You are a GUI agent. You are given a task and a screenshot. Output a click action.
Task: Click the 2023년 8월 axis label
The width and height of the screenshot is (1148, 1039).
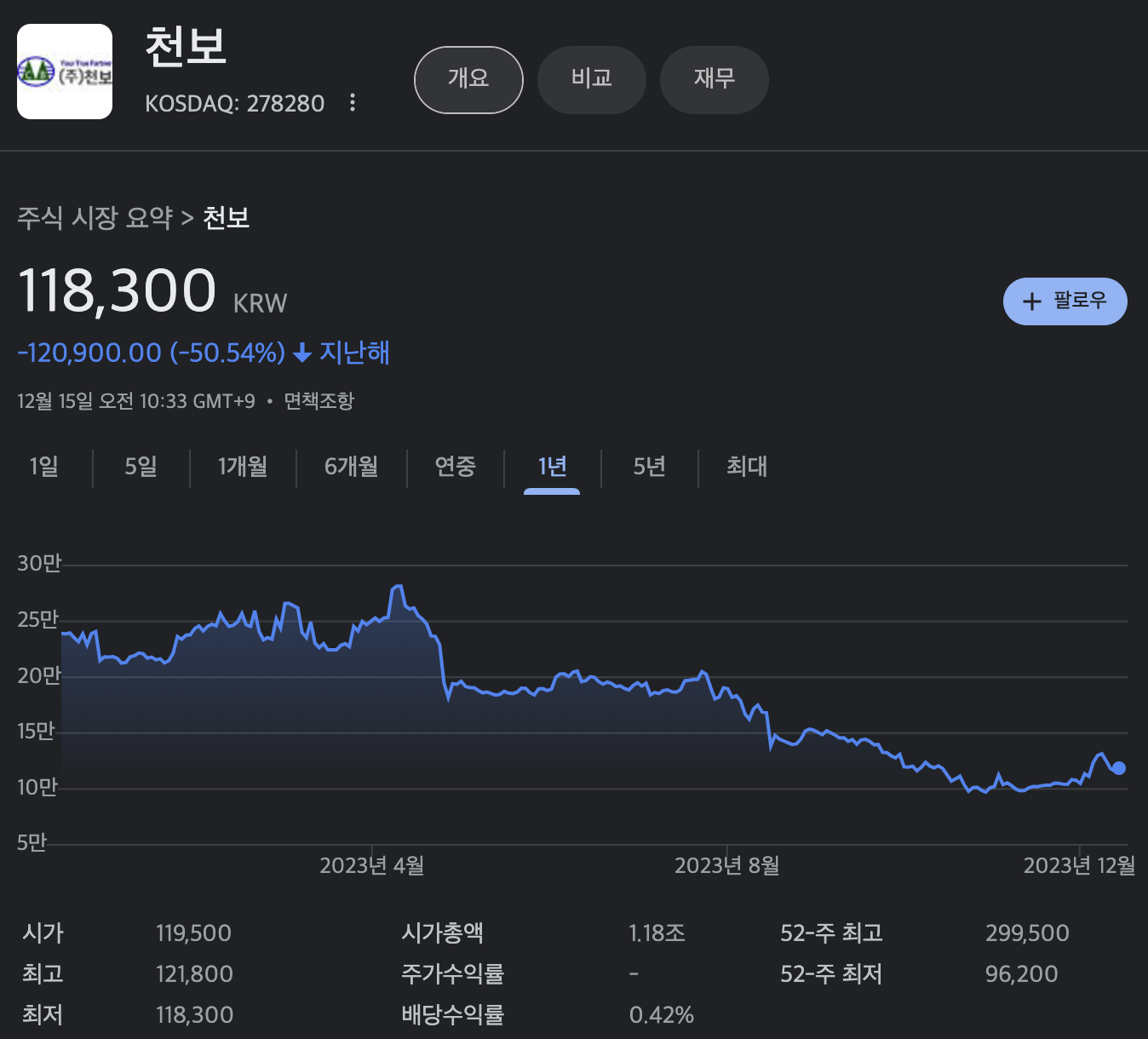pyautogui.click(x=727, y=866)
